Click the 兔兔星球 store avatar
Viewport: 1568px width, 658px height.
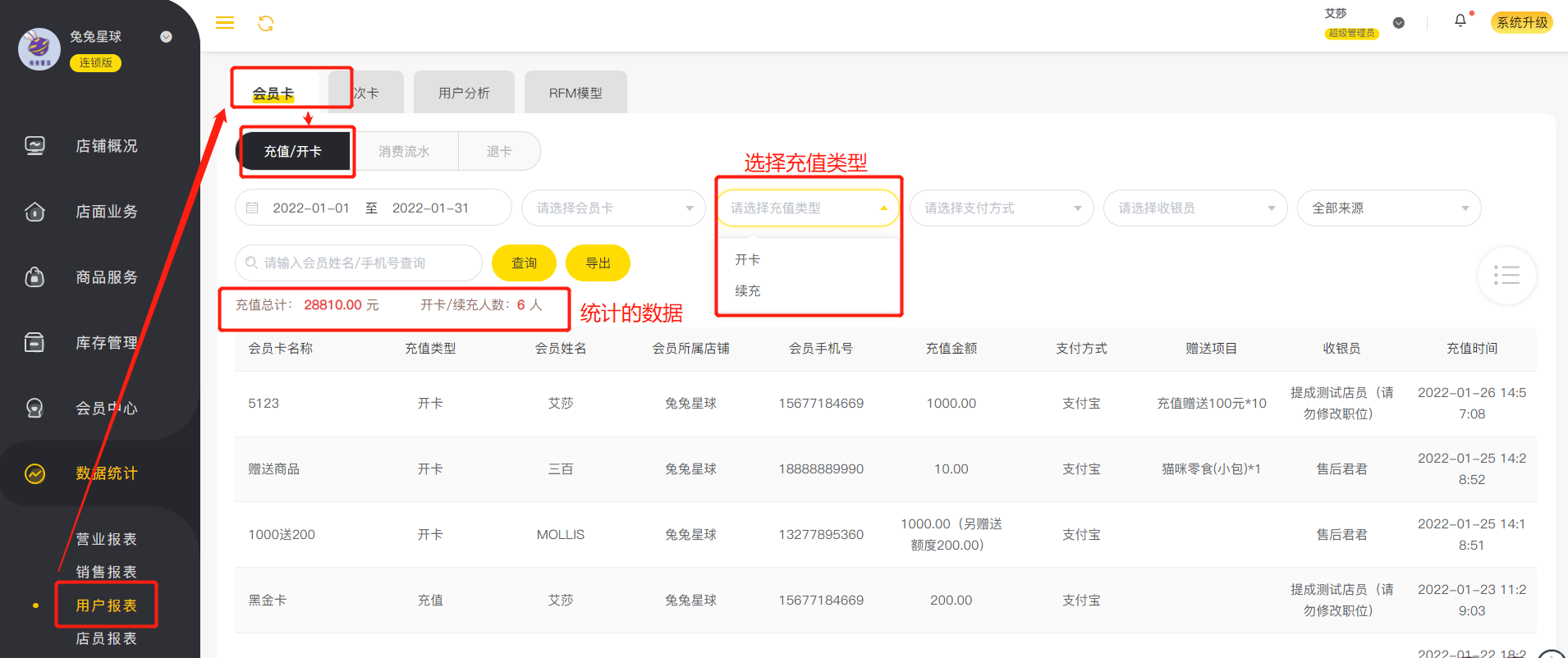[39, 49]
